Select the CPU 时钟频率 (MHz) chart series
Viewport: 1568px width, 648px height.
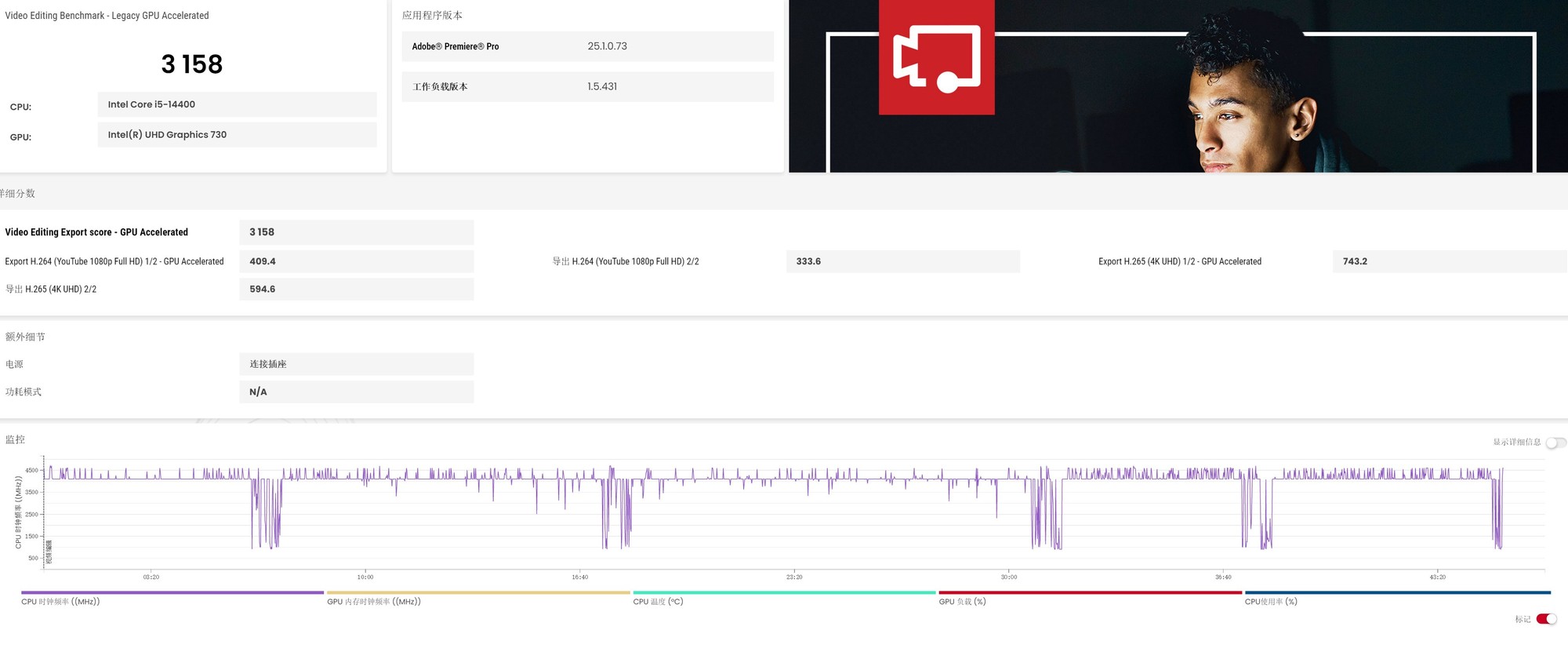(172, 598)
